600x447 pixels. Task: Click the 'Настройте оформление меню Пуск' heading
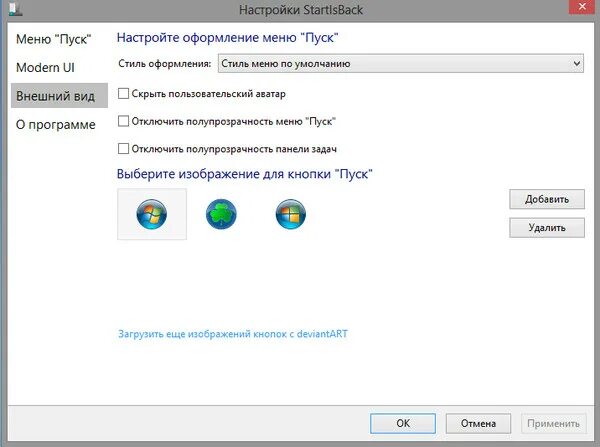(x=228, y=38)
